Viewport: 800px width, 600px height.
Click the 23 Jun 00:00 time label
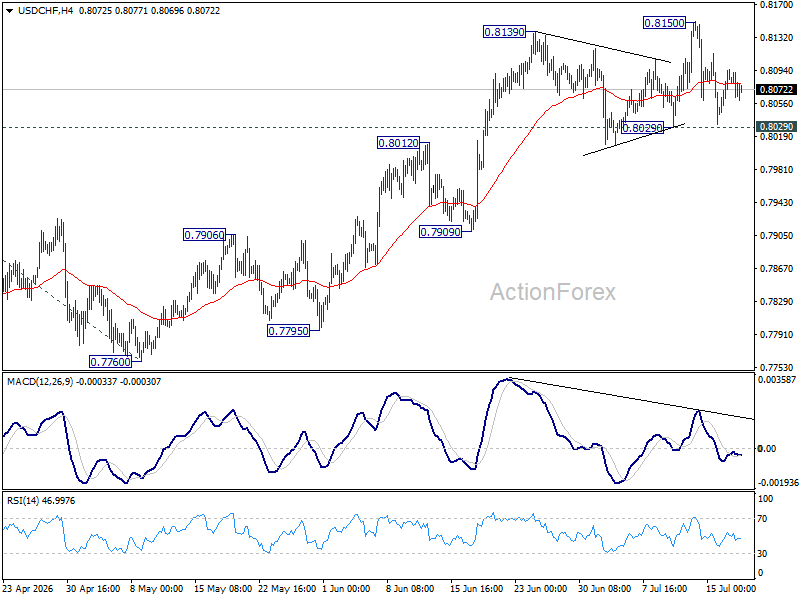[540, 589]
